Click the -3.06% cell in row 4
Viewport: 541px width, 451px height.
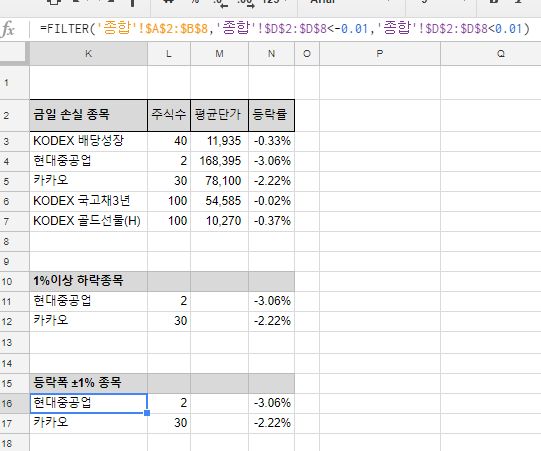tap(272, 161)
